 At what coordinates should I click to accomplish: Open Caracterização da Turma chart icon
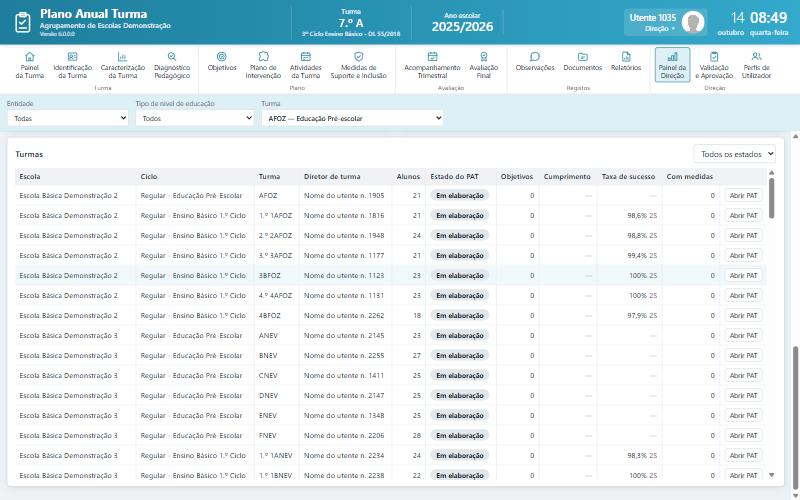click(122, 57)
